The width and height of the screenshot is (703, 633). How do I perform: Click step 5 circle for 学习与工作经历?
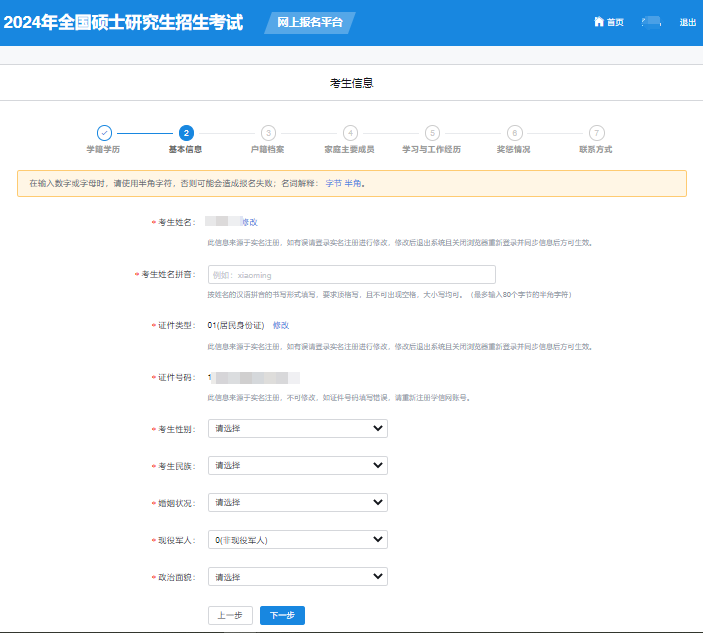click(x=432, y=132)
